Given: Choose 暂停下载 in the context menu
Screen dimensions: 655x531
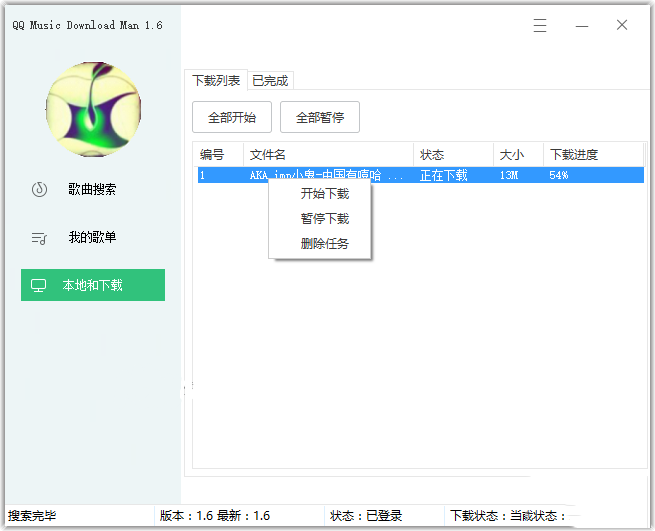Looking at the screenshot, I should pos(324,218).
